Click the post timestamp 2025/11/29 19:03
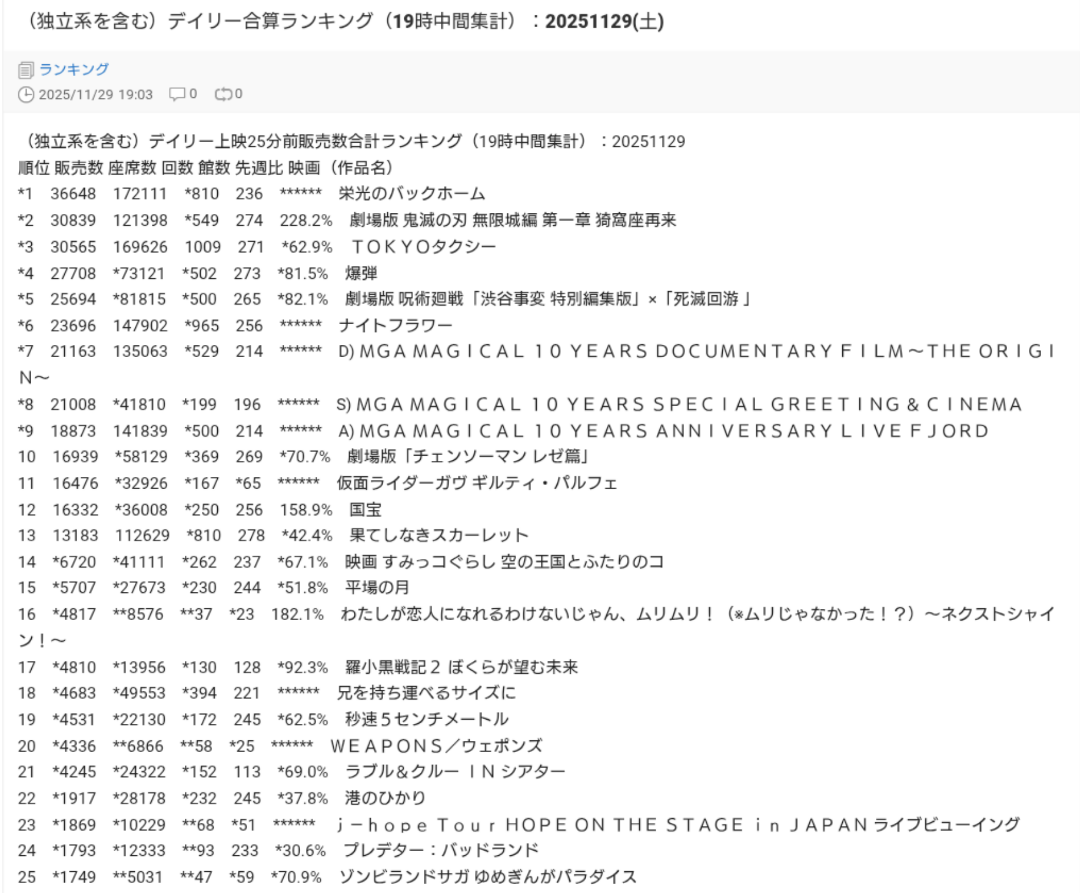Viewport: 1080px width, 893px height. (95, 95)
